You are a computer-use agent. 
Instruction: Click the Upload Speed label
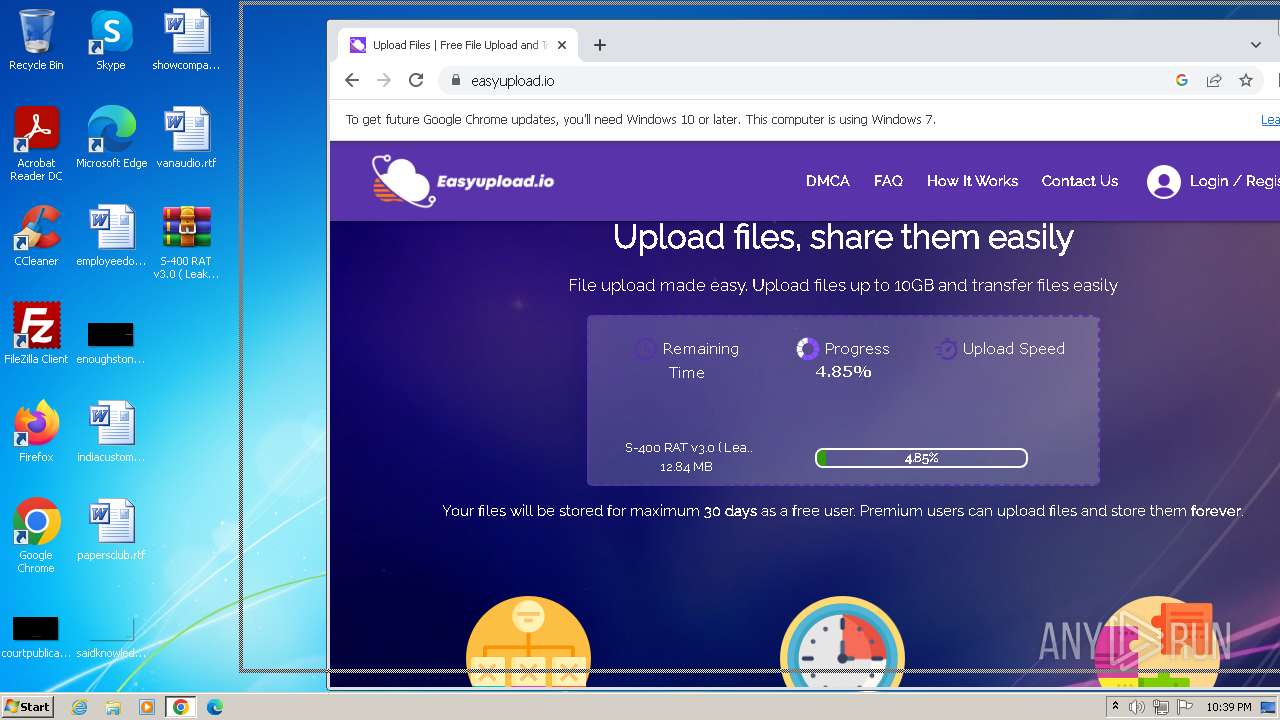[x=1013, y=348]
